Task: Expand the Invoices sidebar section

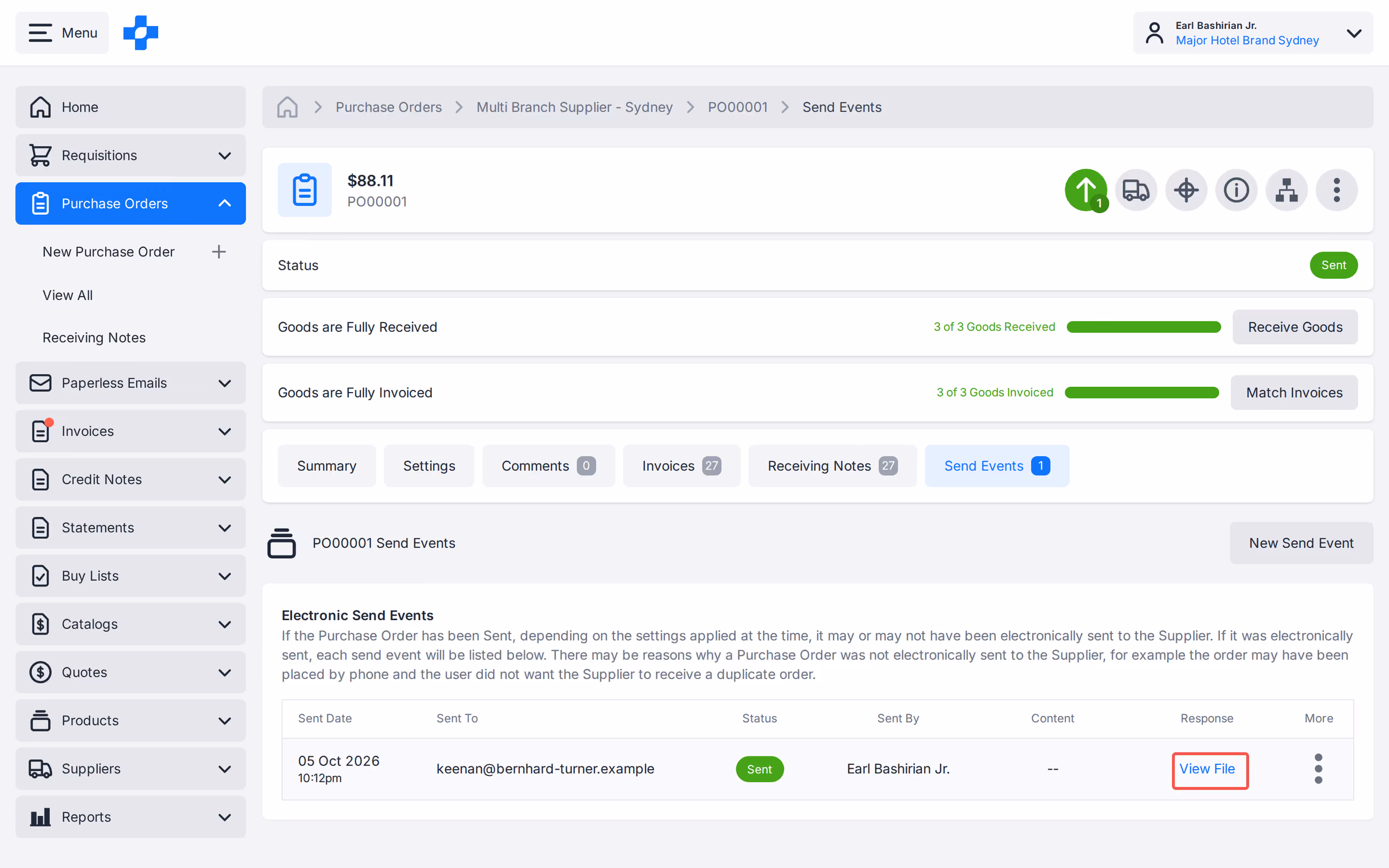Action: (131, 431)
